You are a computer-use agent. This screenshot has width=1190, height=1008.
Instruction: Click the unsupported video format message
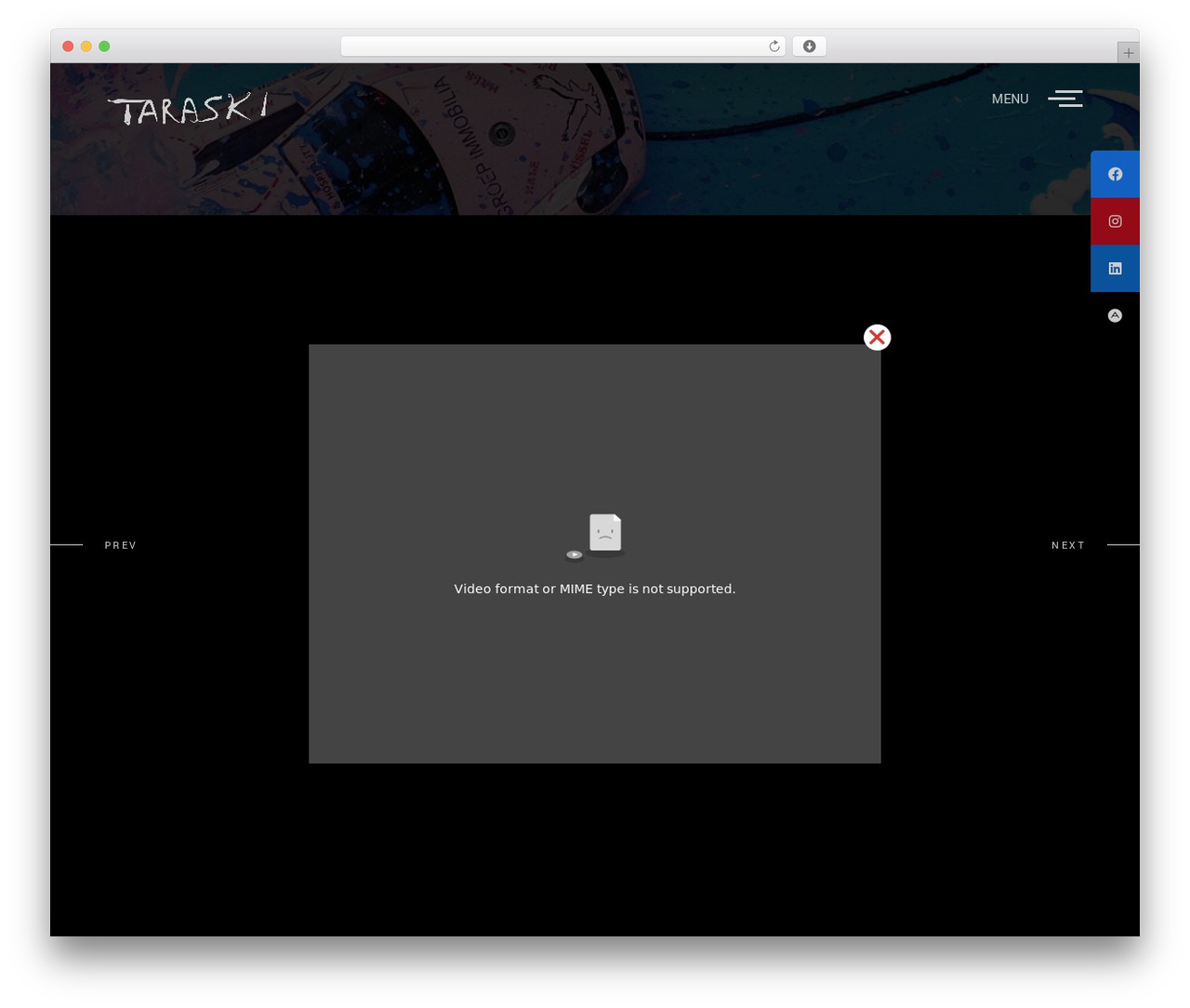pyautogui.click(x=595, y=589)
